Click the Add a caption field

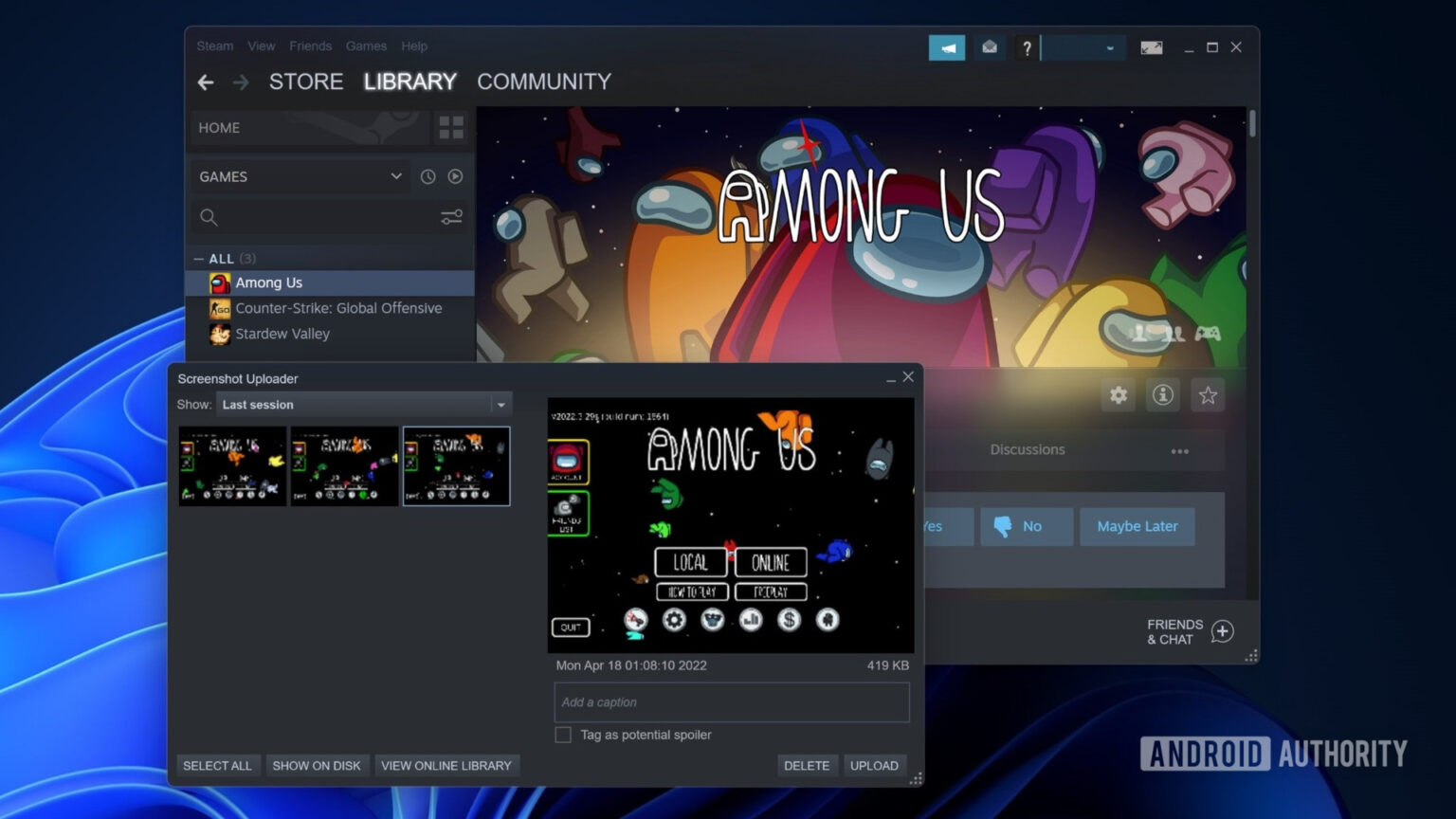tap(732, 702)
